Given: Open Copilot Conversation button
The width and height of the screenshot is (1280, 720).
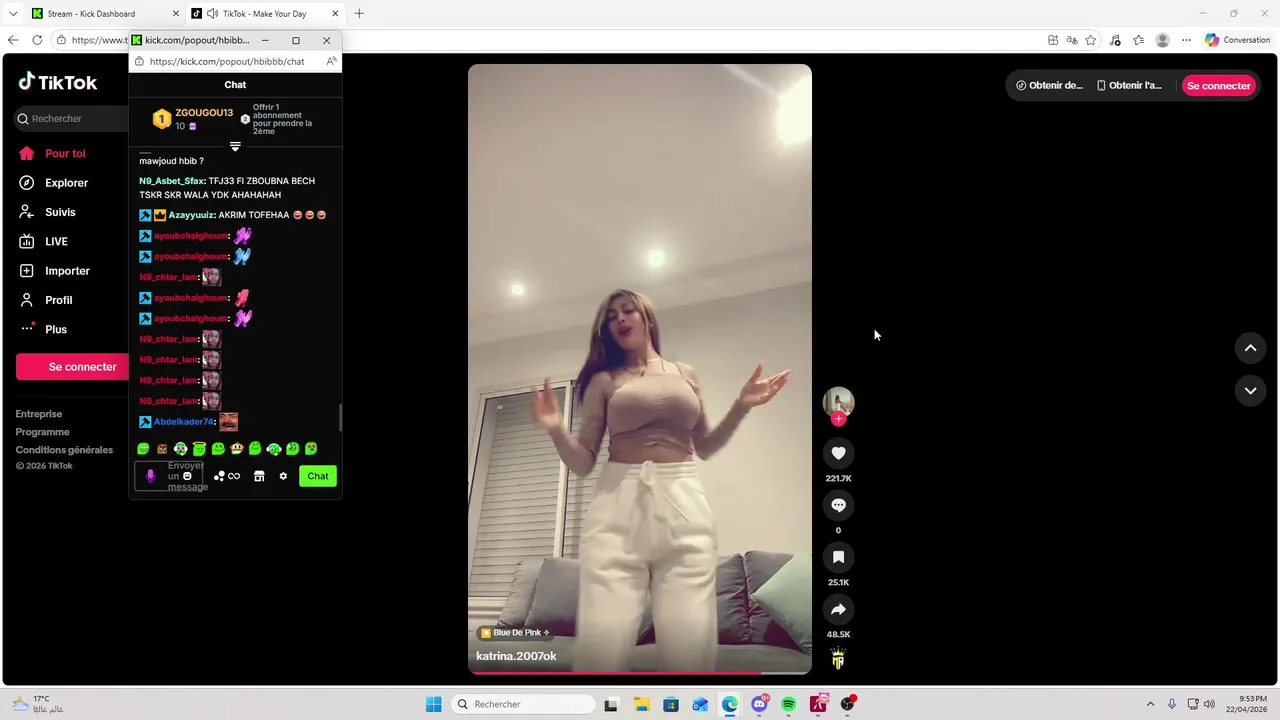Looking at the screenshot, I should click(1238, 40).
